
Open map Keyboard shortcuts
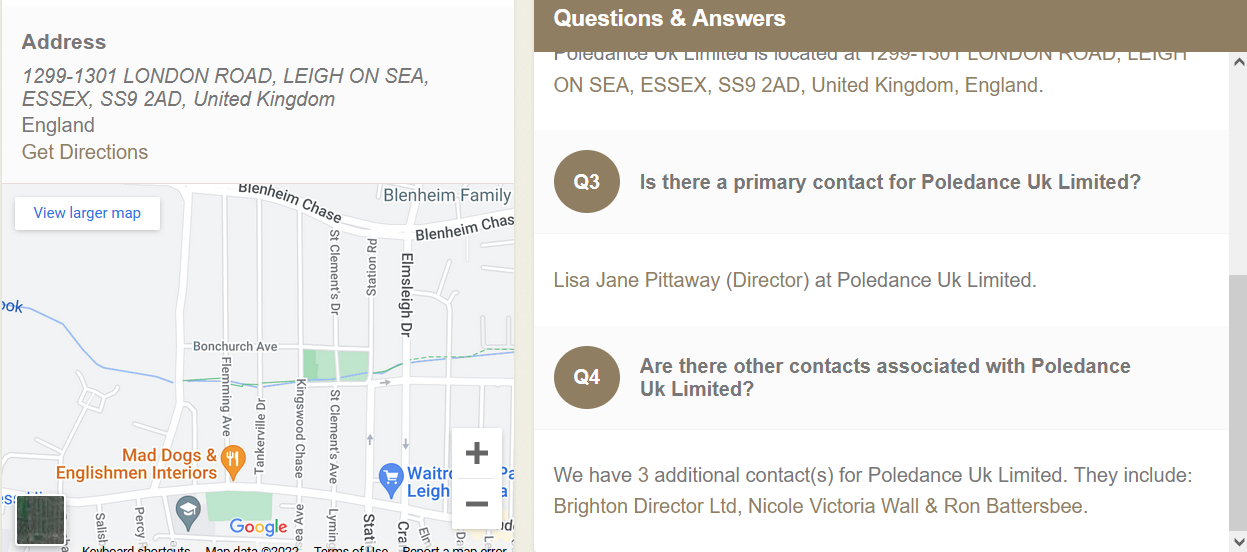click(x=136, y=548)
